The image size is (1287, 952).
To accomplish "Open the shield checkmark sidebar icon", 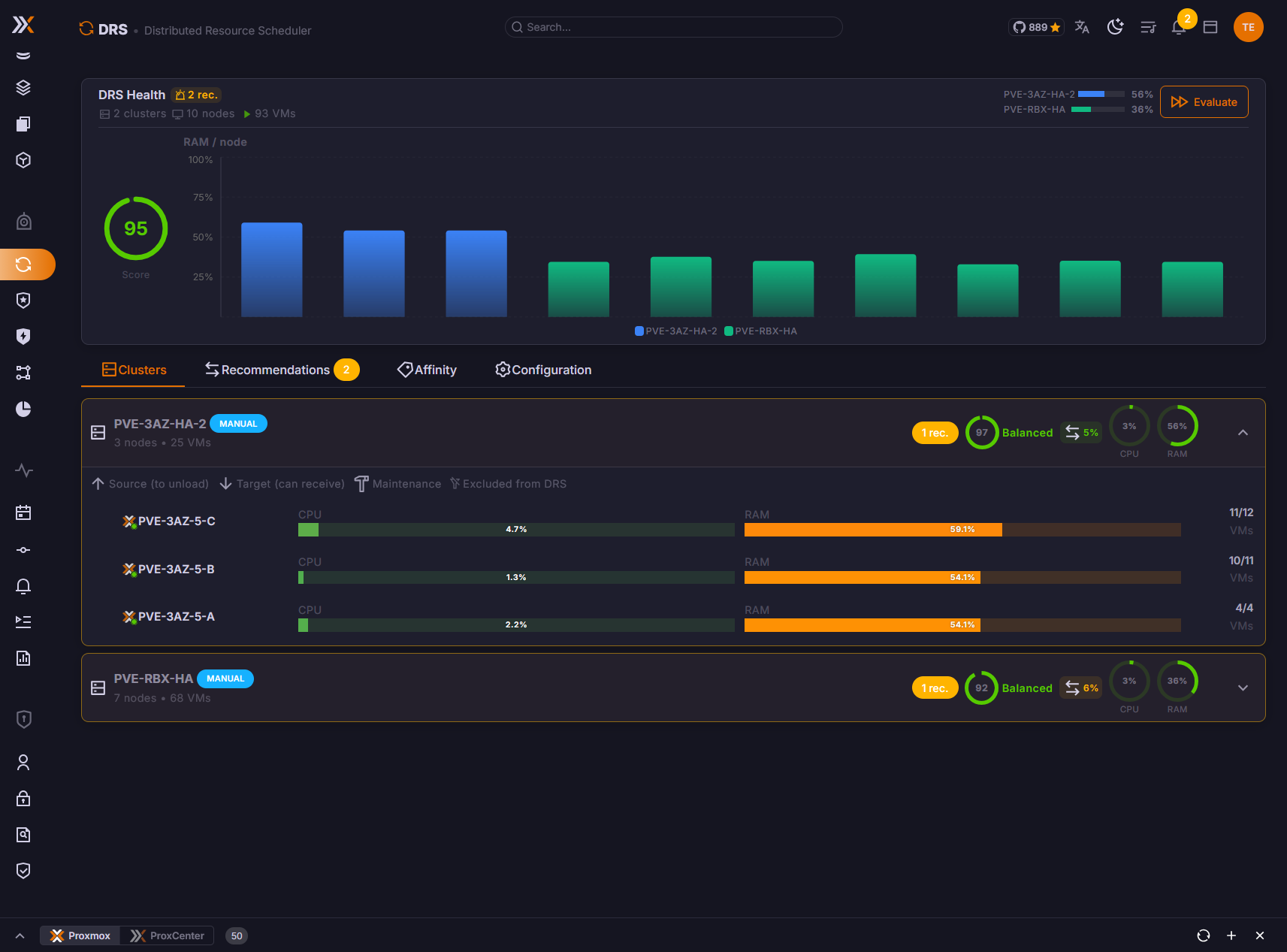I will 23,871.
